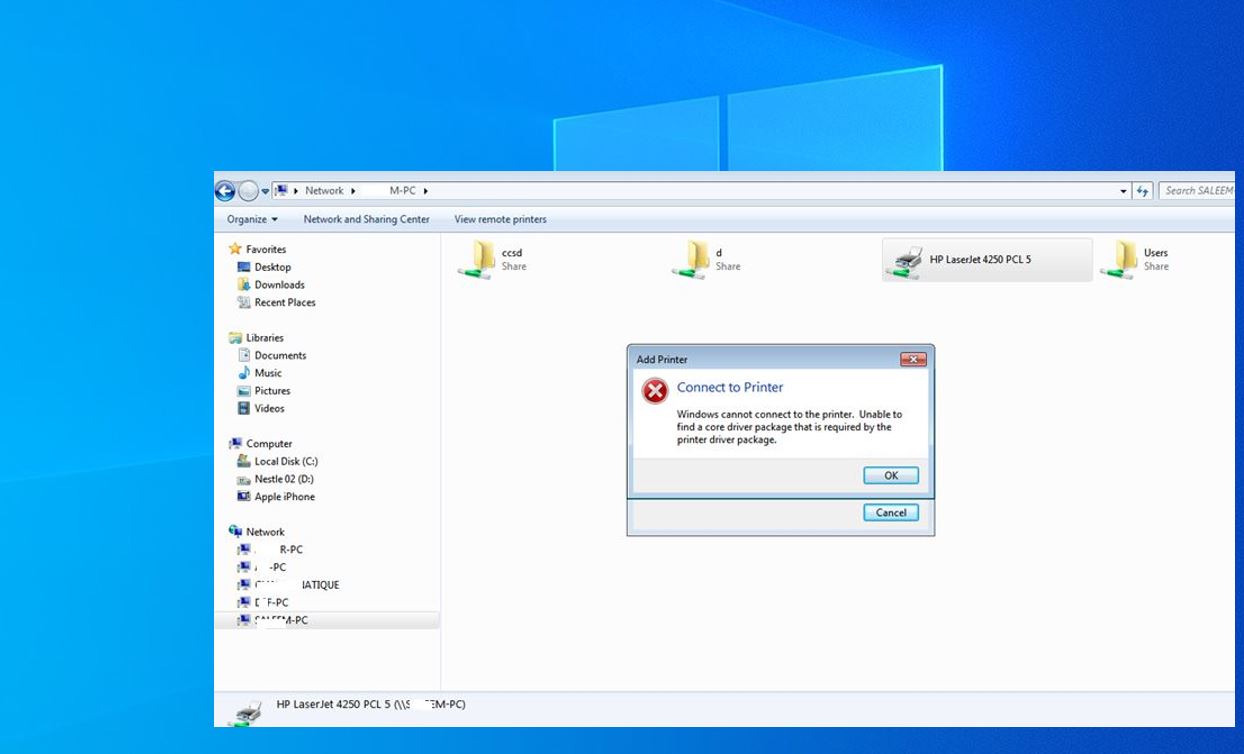1244x754 pixels.
Task: Dismiss the printer error with OK
Action: 889,475
